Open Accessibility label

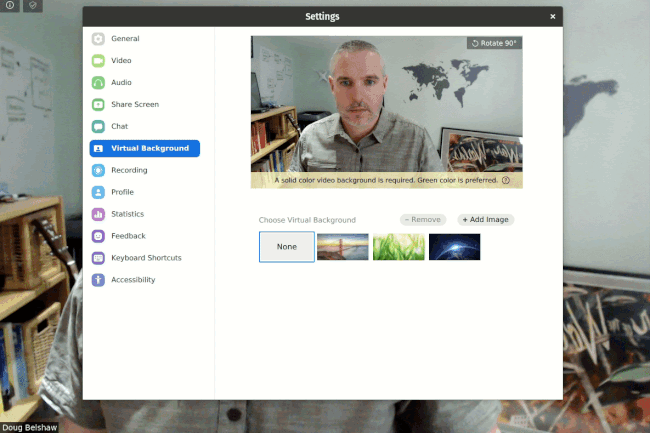point(133,280)
